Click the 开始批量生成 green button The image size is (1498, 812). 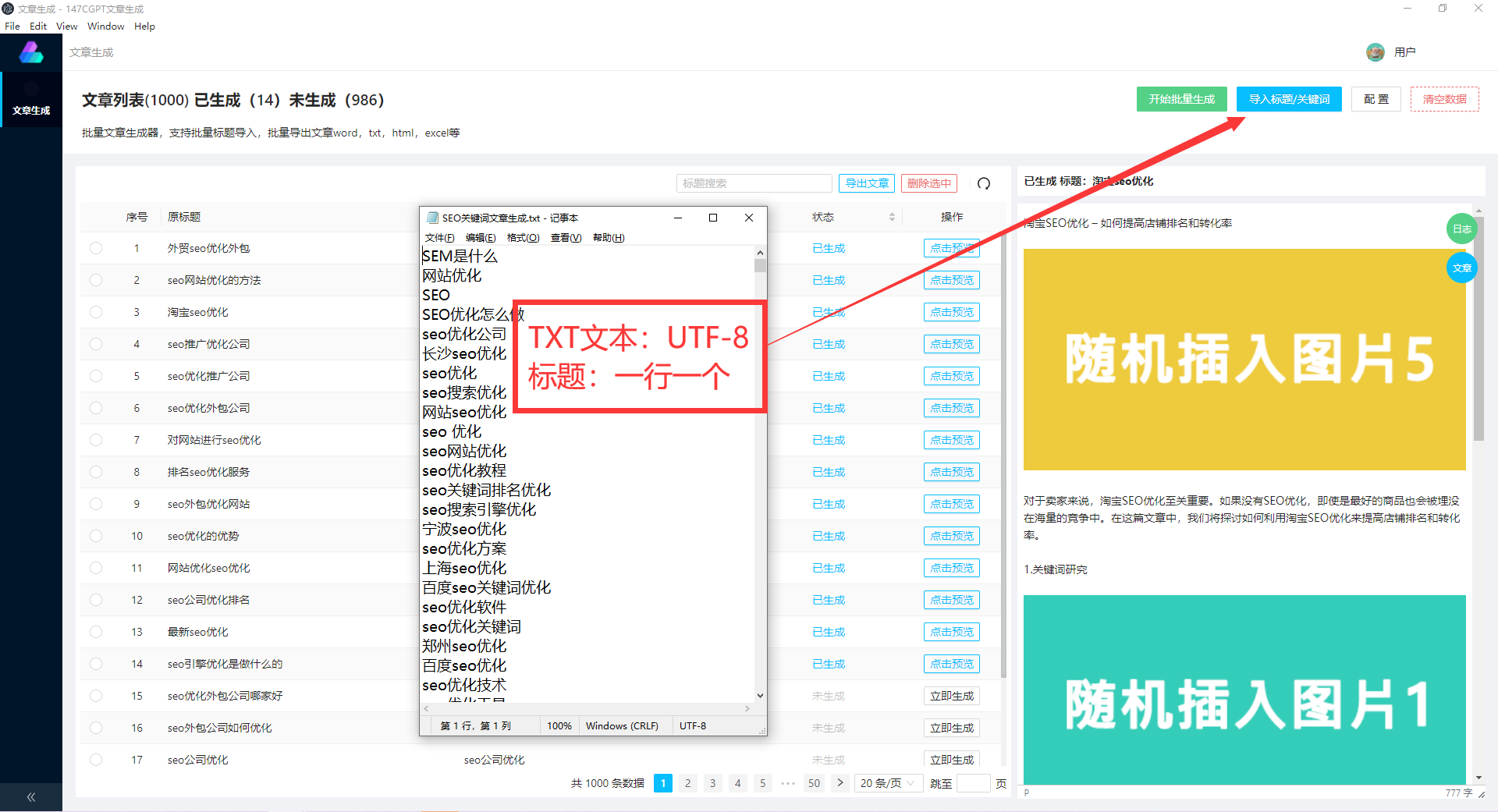point(1181,99)
